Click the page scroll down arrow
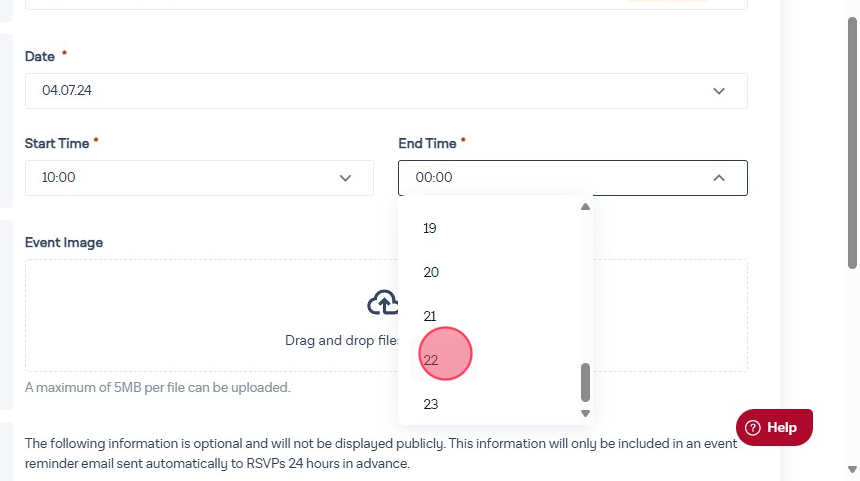The image size is (860, 481). coord(852,469)
